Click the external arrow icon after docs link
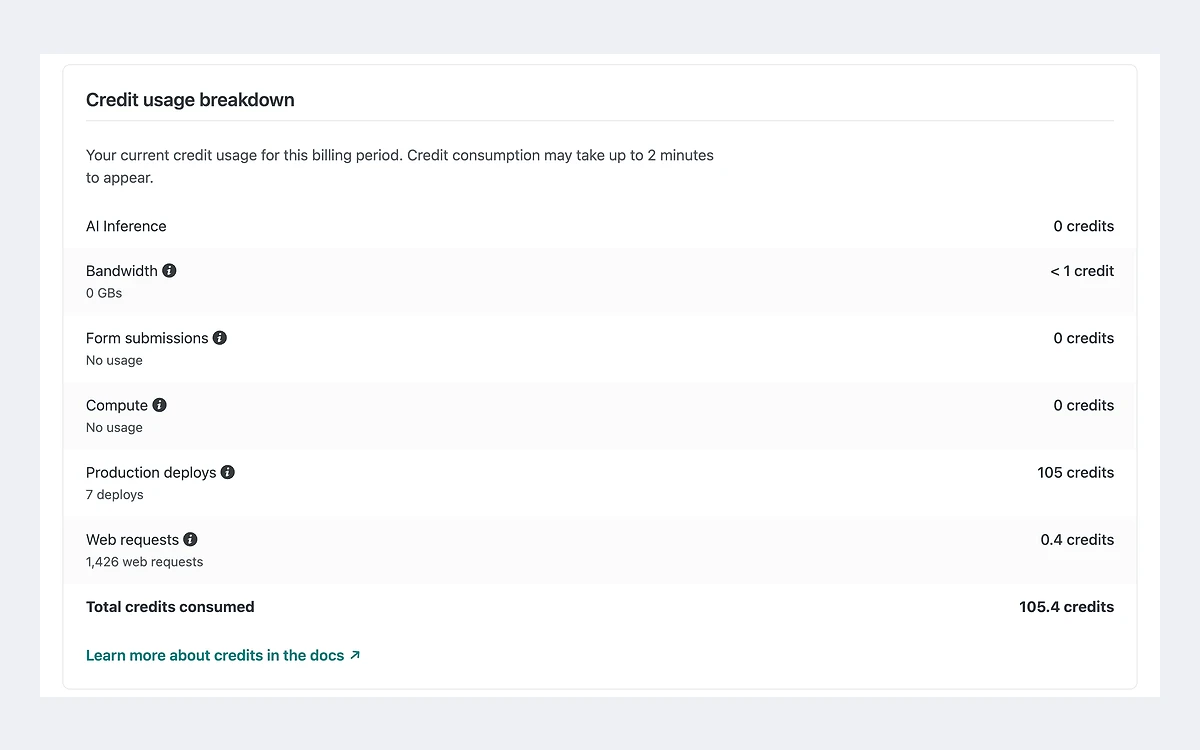The image size is (1200, 750). [x=355, y=655]
